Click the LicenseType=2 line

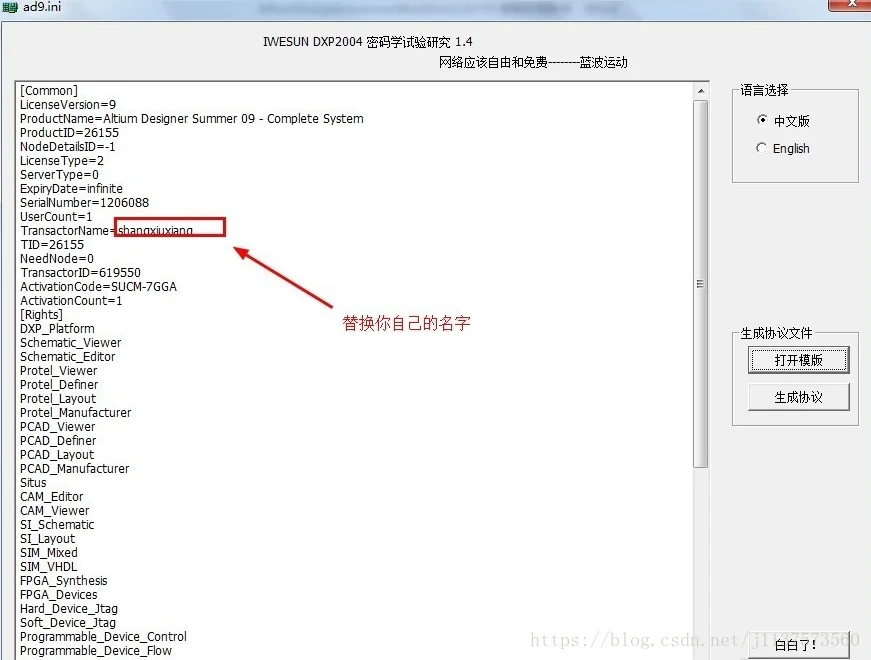(x=62, y=161)
